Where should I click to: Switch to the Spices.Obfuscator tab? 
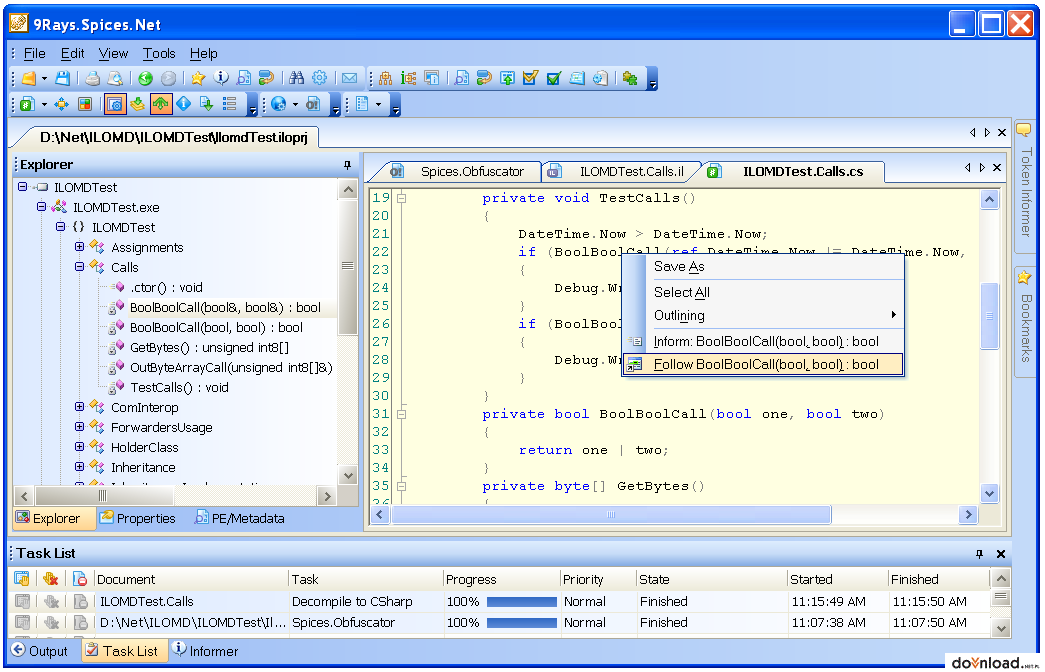pos(463,171)
